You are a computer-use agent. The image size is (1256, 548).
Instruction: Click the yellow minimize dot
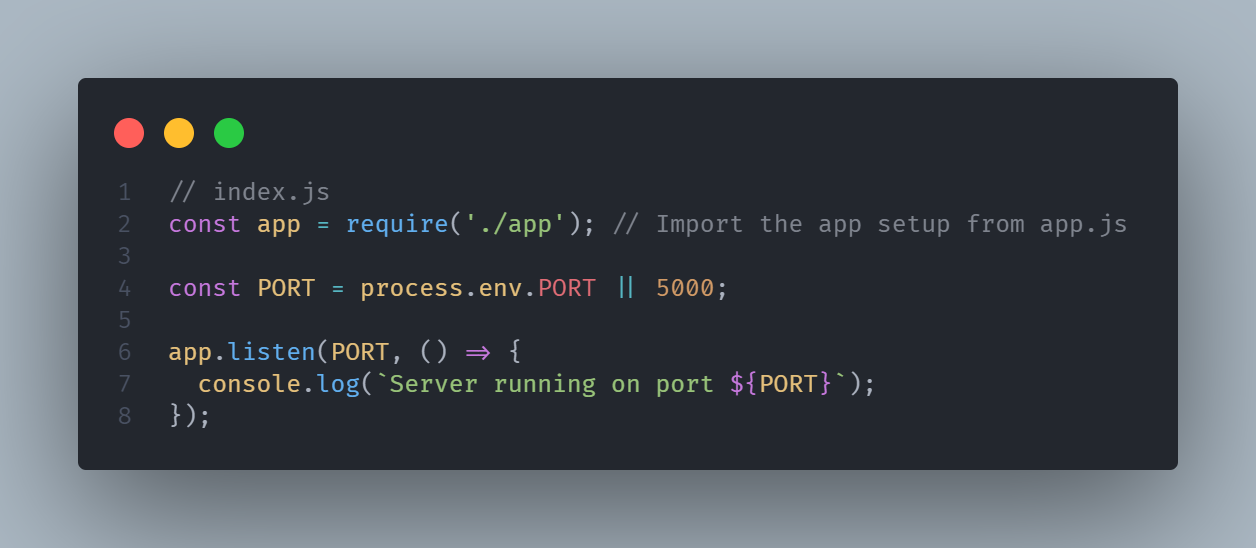pyautogui.click(x=179, y=133)
